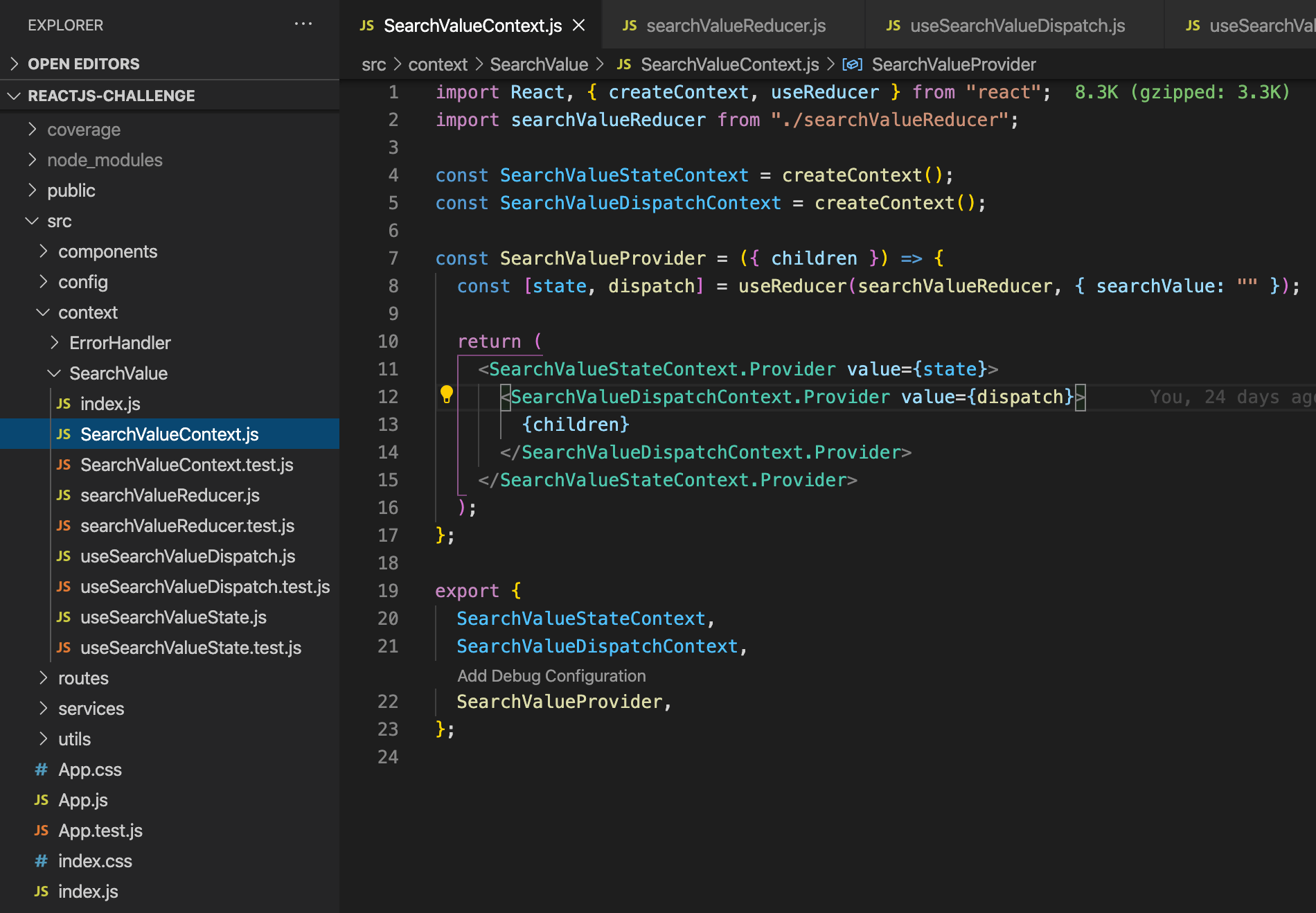The height and width of the screenshot is (913, 1316).
Task: Open the More Actions (...) menu in Explorer
Action: click(x=303, y=25)
